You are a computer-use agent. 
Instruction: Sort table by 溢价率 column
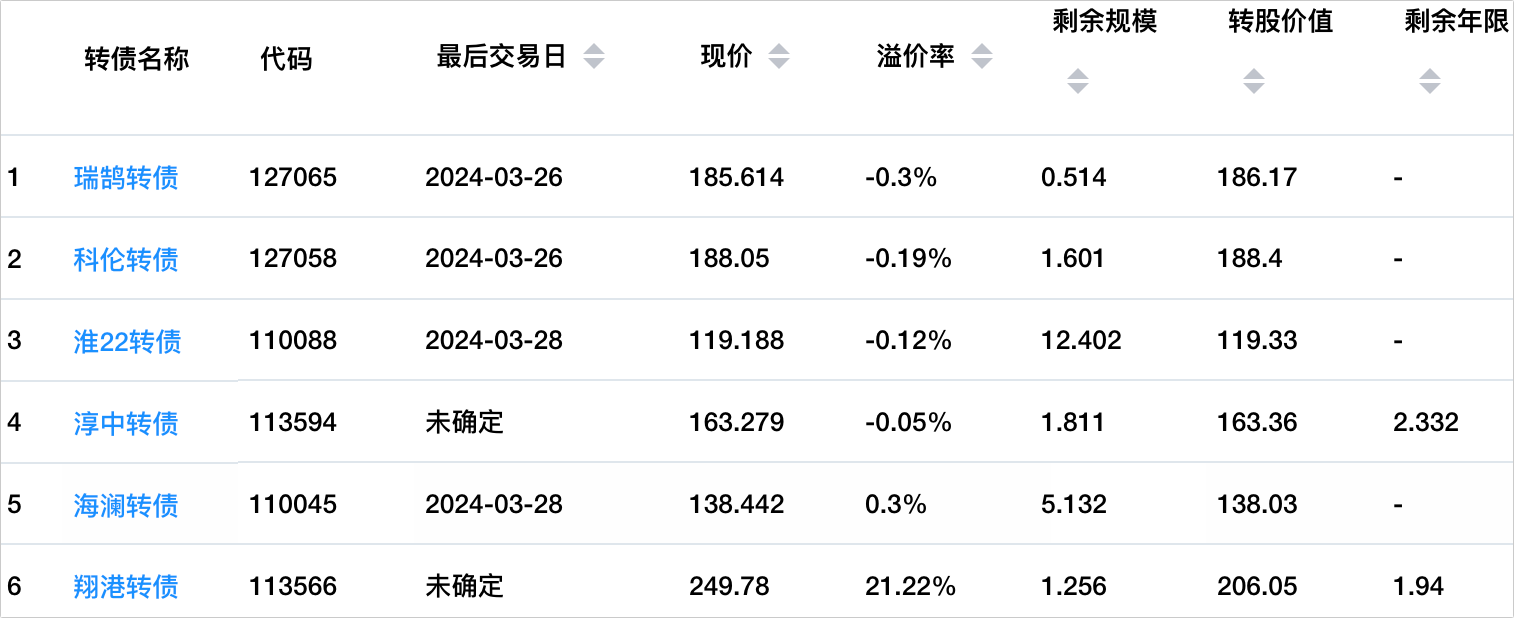click(981, 57)
